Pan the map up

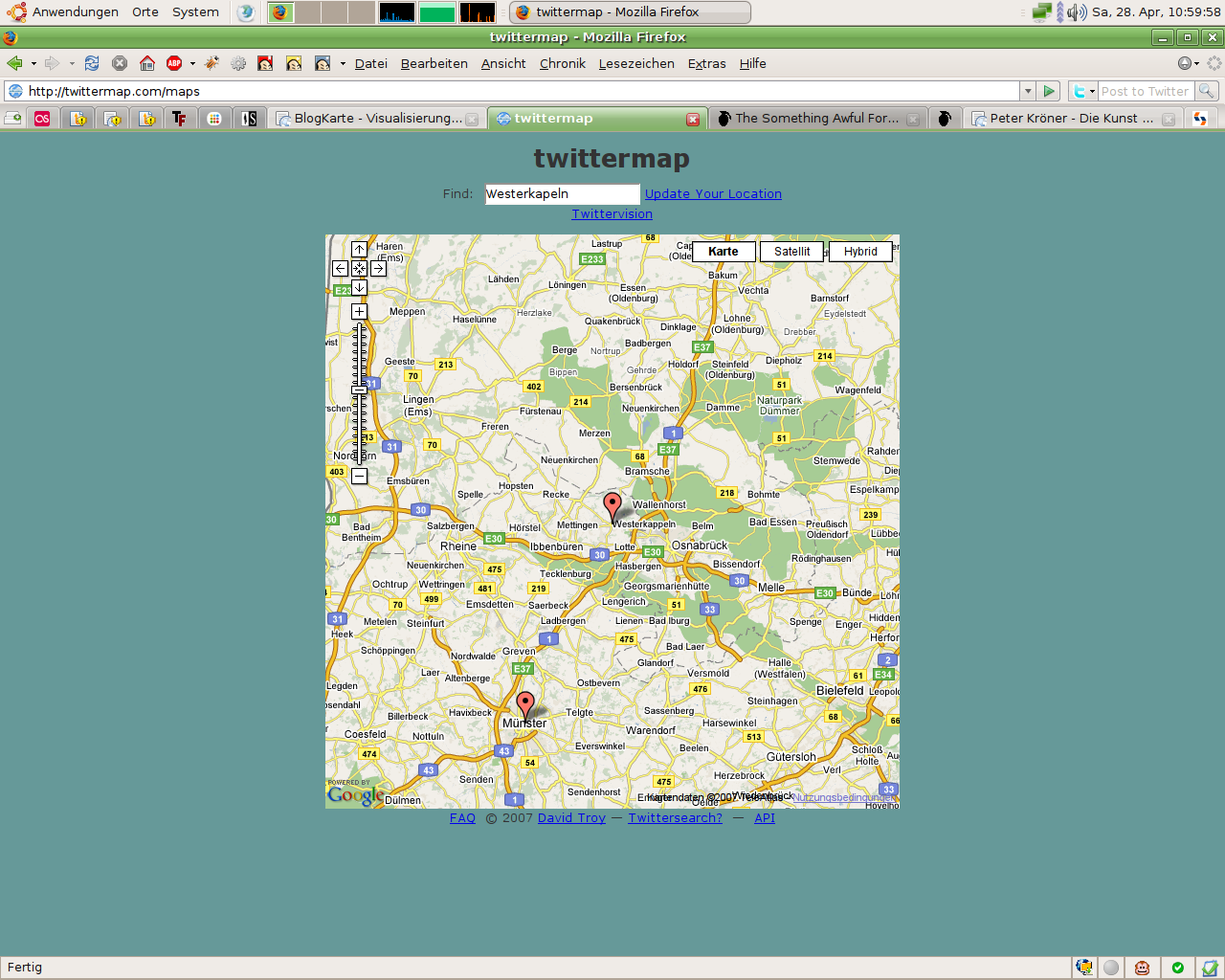(x=359, y=249)
